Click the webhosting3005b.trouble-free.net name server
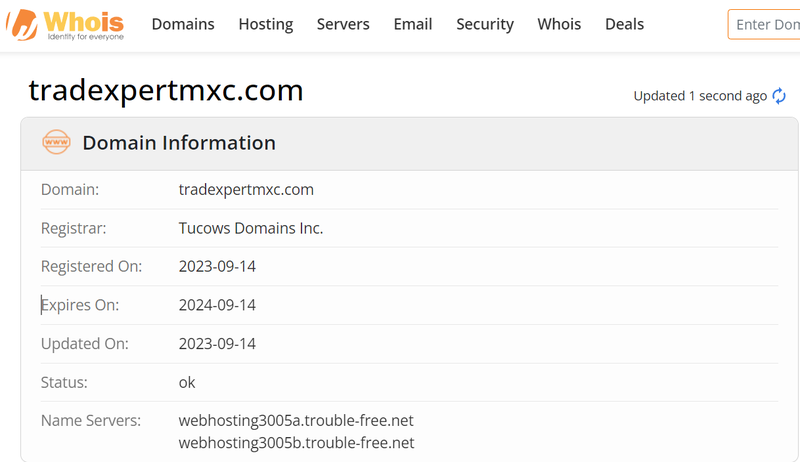The width and height of the screenshot is (800, 462). (x=296, y=442)
